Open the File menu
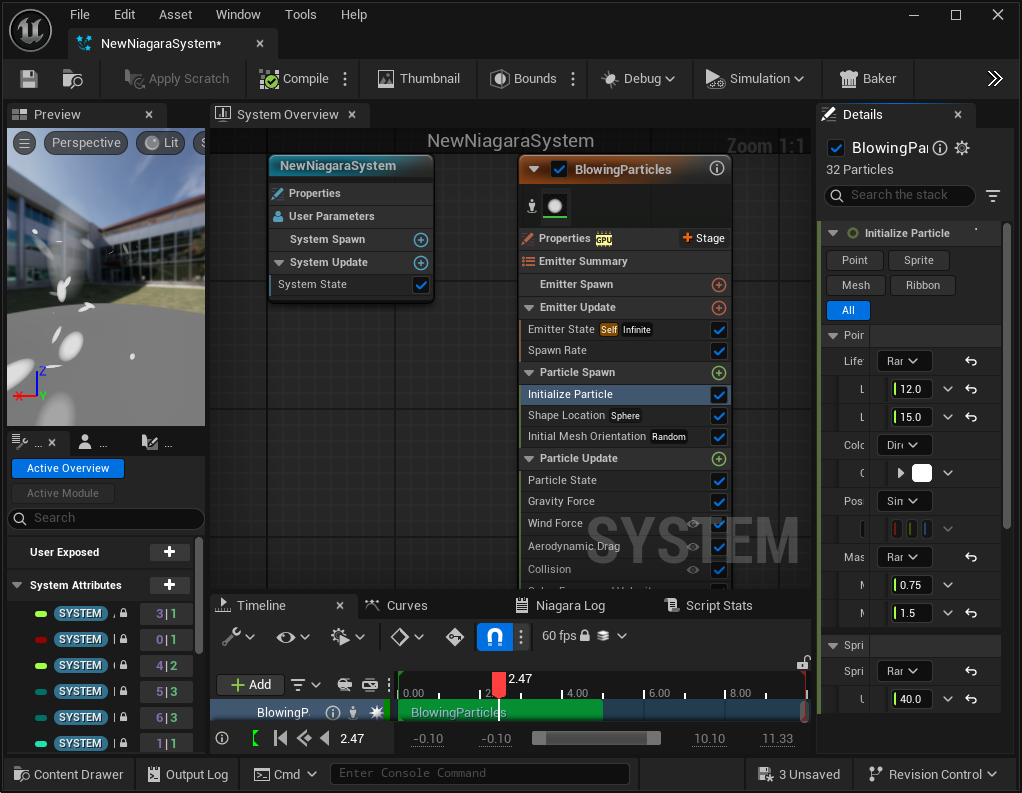 (80, 14)
